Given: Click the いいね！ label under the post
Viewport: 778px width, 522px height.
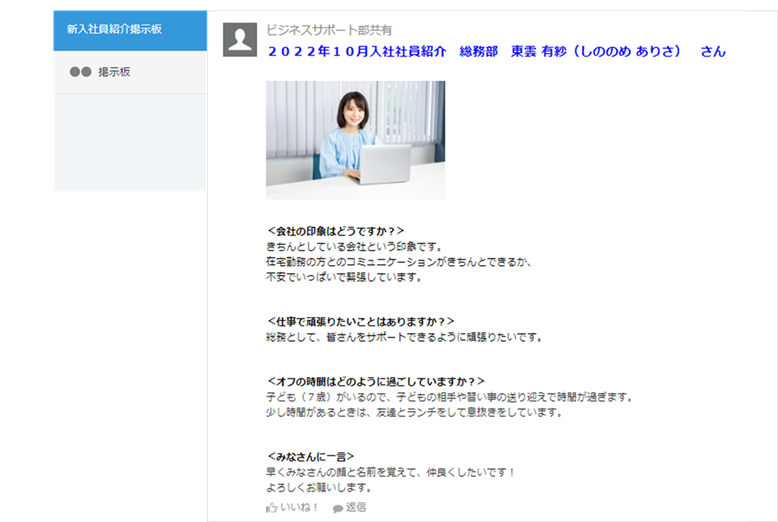Looking at the screenshot, I should coord(299,507).
